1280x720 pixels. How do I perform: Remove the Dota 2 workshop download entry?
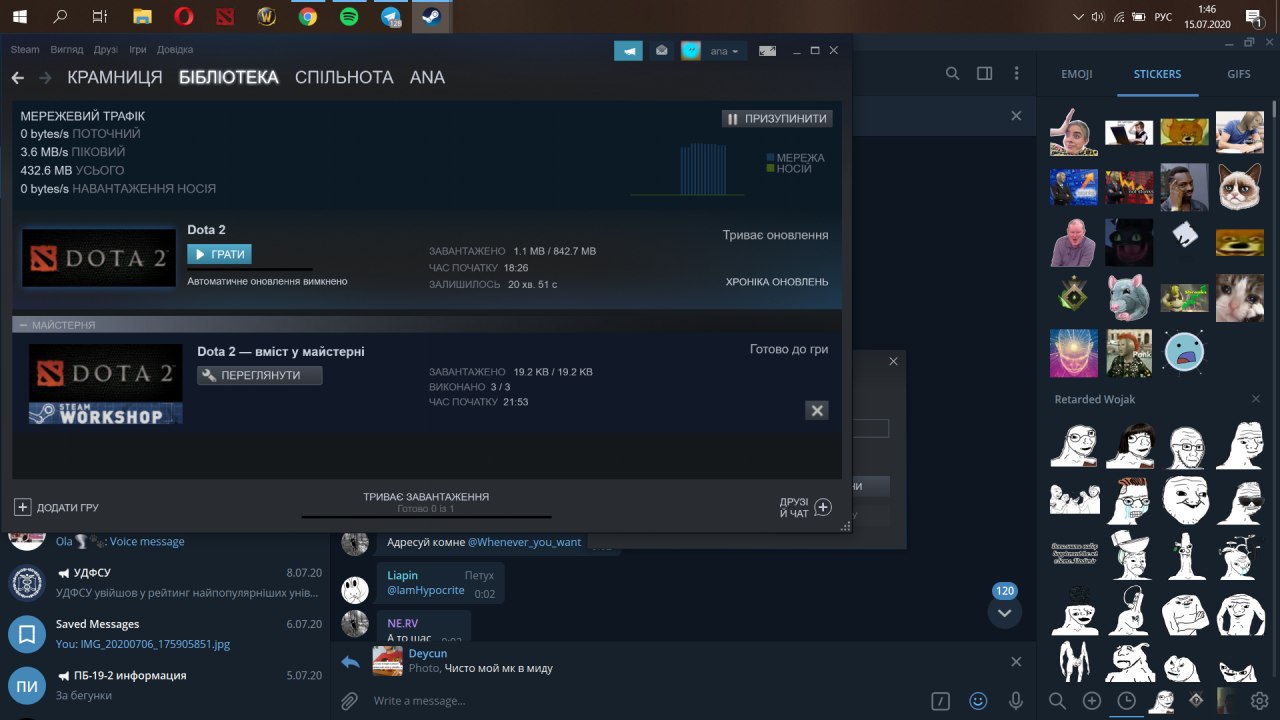[817, 410]
